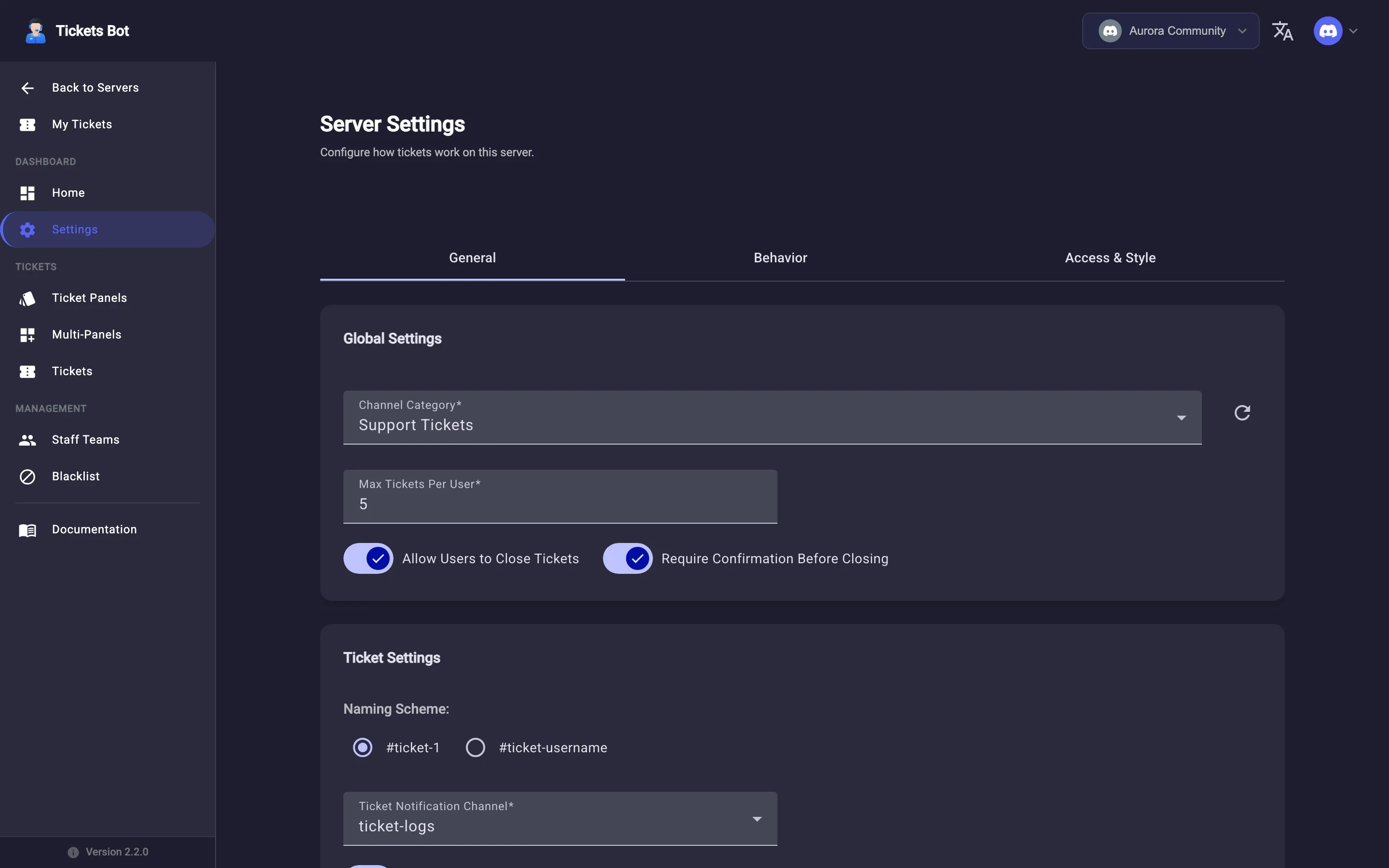
Task: Open My Tickets in sidebar
Action: pyautogui.click(x=108, y=124)
